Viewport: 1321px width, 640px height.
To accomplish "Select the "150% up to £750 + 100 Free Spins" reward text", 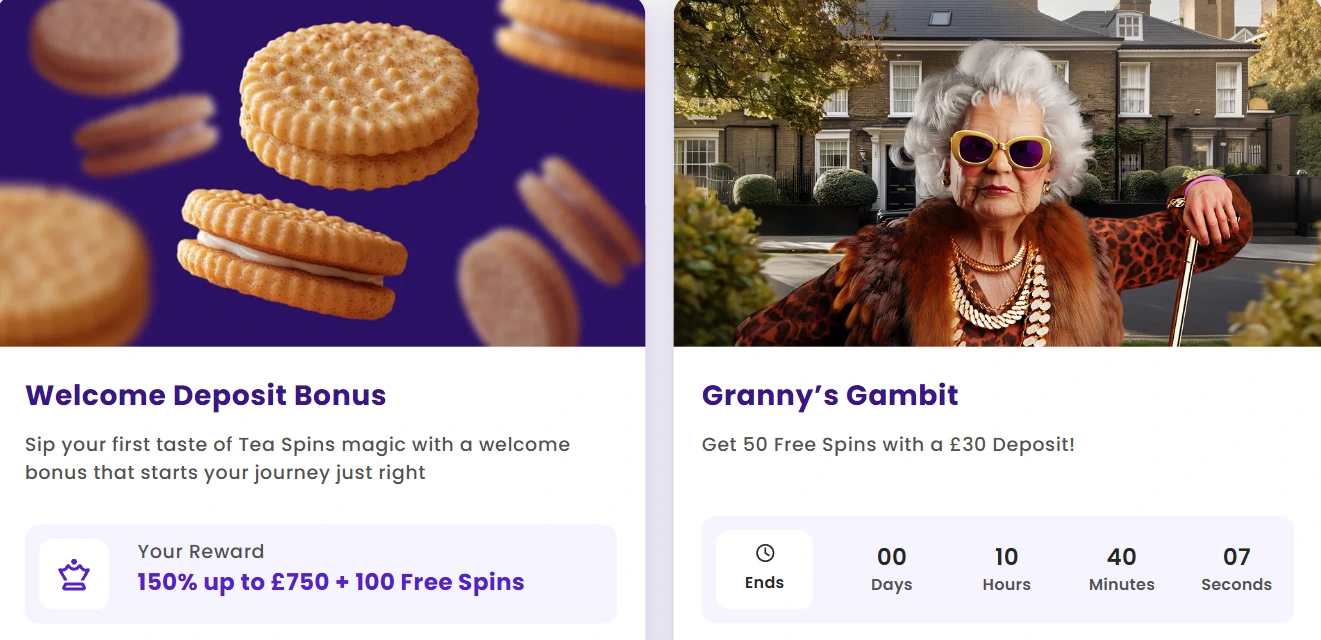I will [x=329, y=582].
